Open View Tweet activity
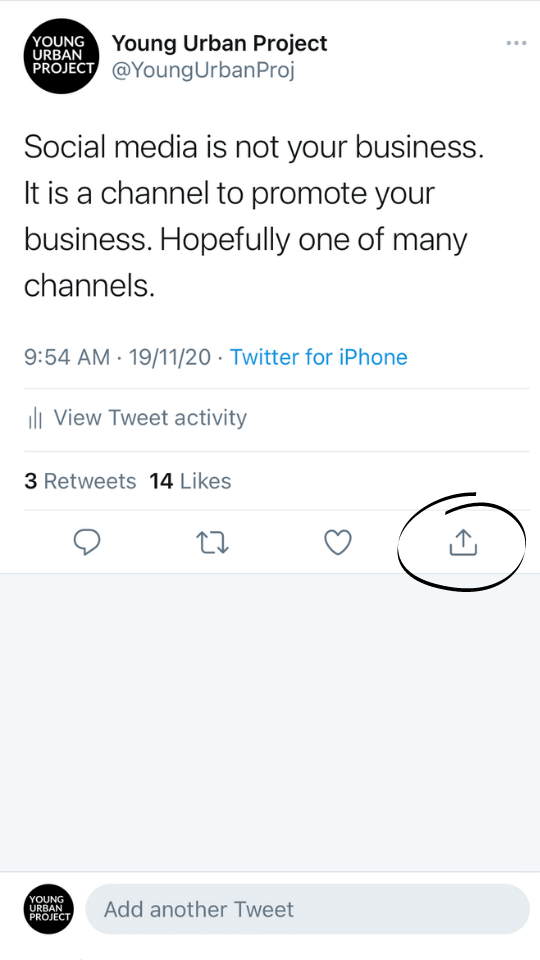 click(138, 418)
